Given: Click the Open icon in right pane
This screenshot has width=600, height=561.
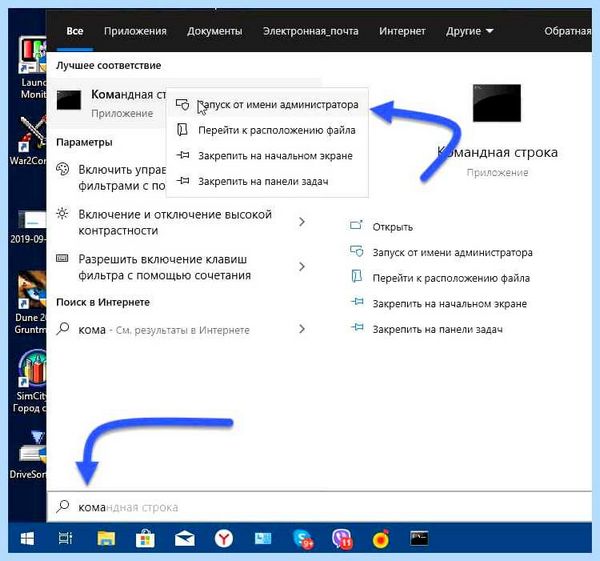Looking at the screenshot, I should coord(356,225).
